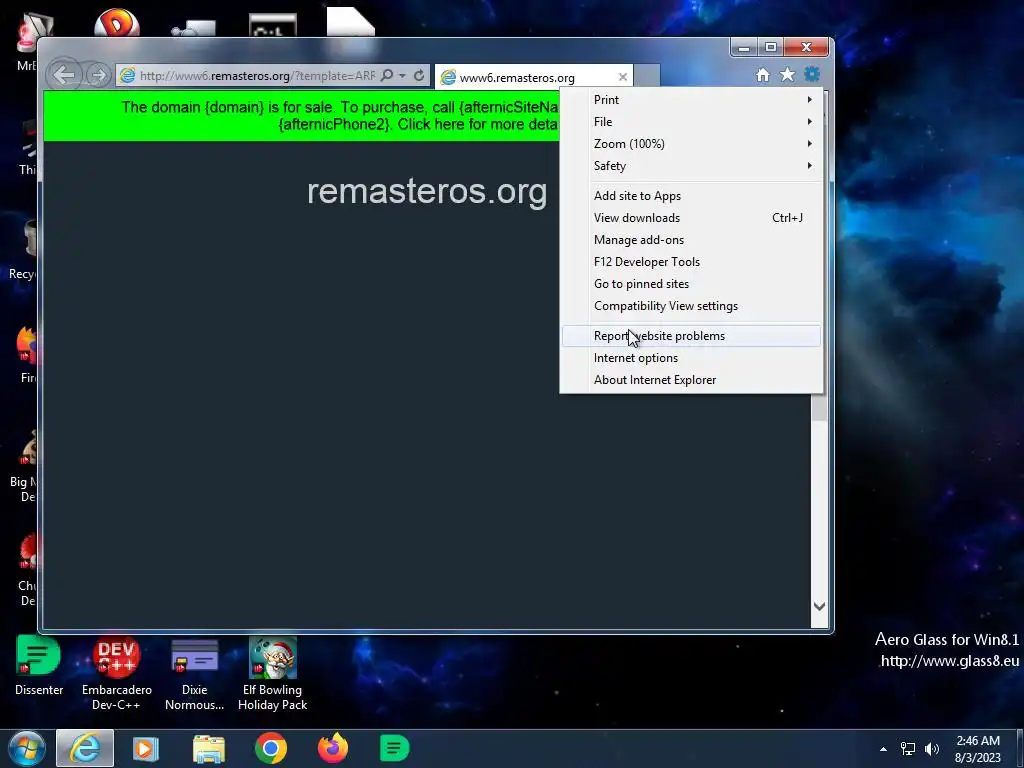Screen dimensions: 1024x768
Task: Refresh the page with reload icon
Action: pyautogui.click(x=419, y=75)
